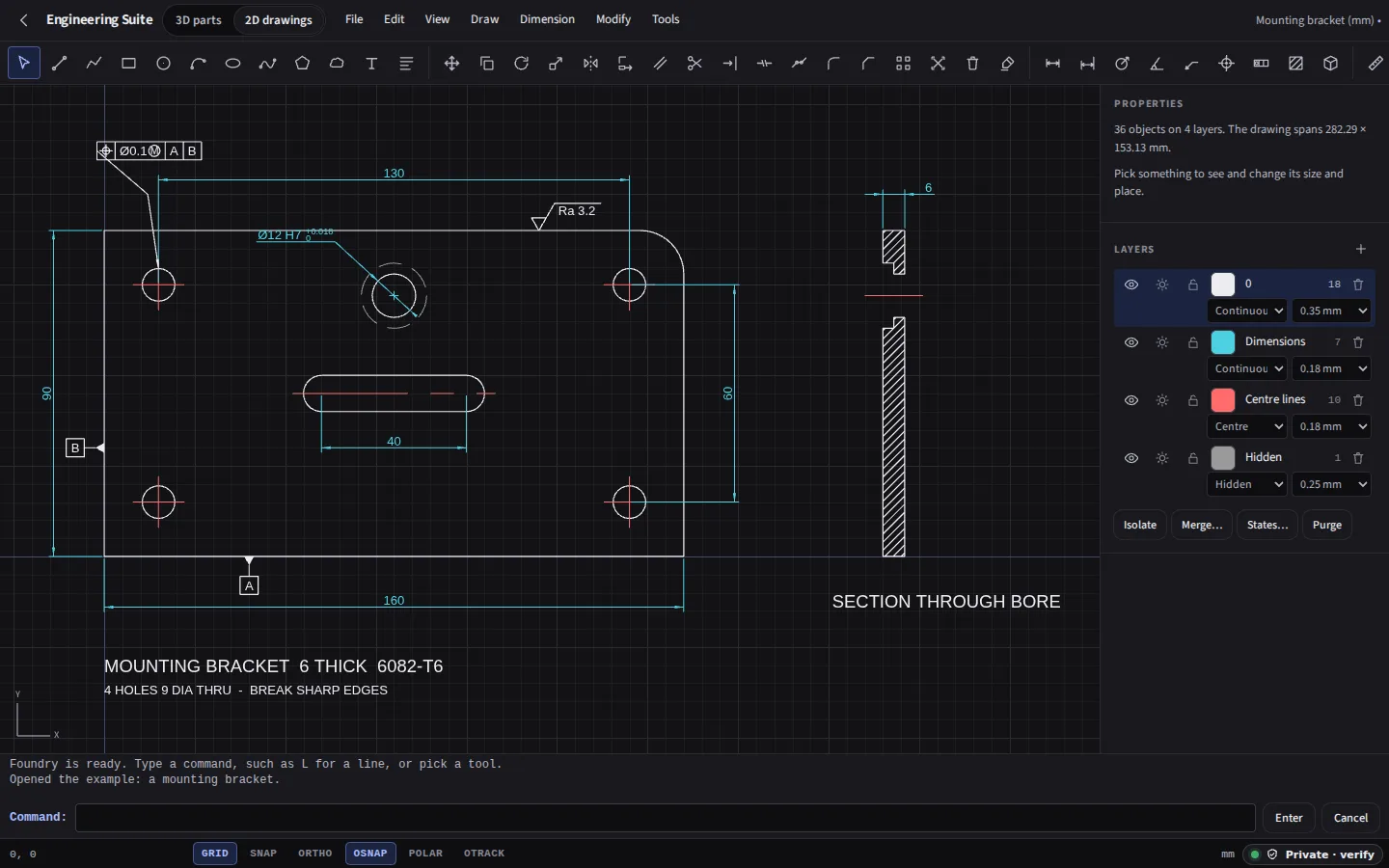Viewport: 1389px width, 868px height.
Task: Click the Rotate tool icon
Action: [x=521, y=64]
